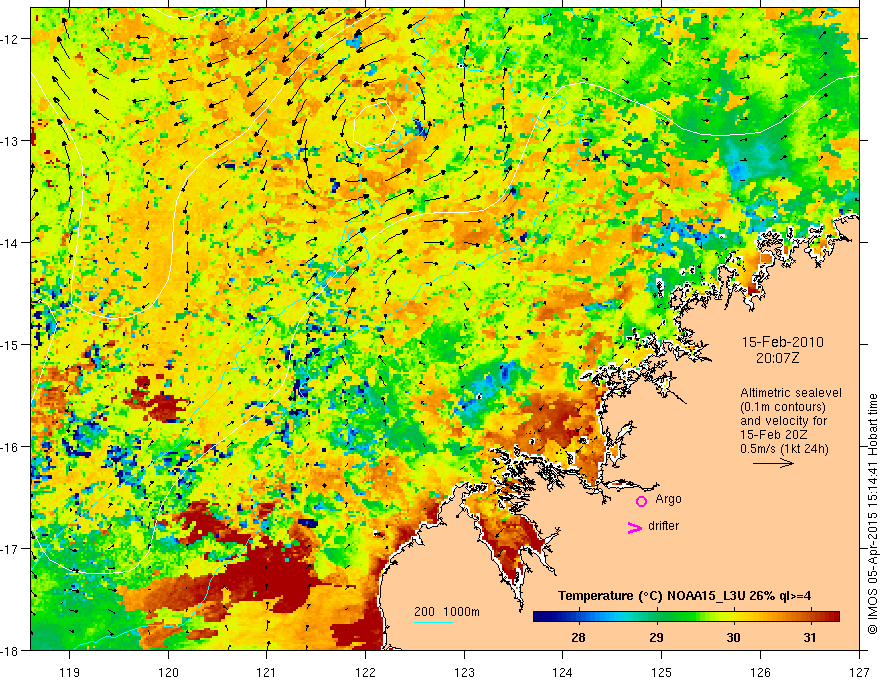Click latitude axis label -17
This screenshot has height=680, width=880.
pos(11,549)
